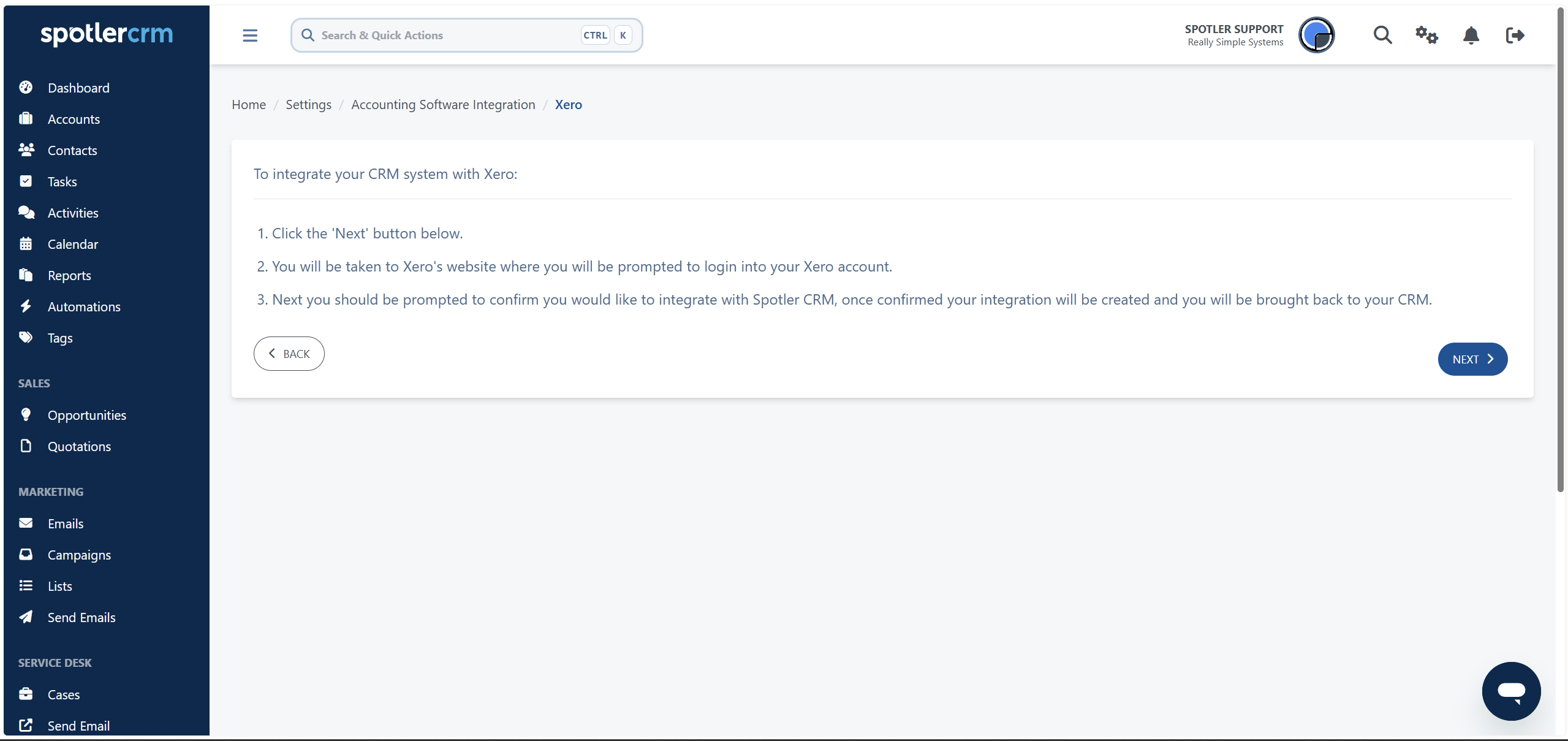Select Campaigns under Marketing
This screenshot has width=1568, height=741.
point(79,555)
